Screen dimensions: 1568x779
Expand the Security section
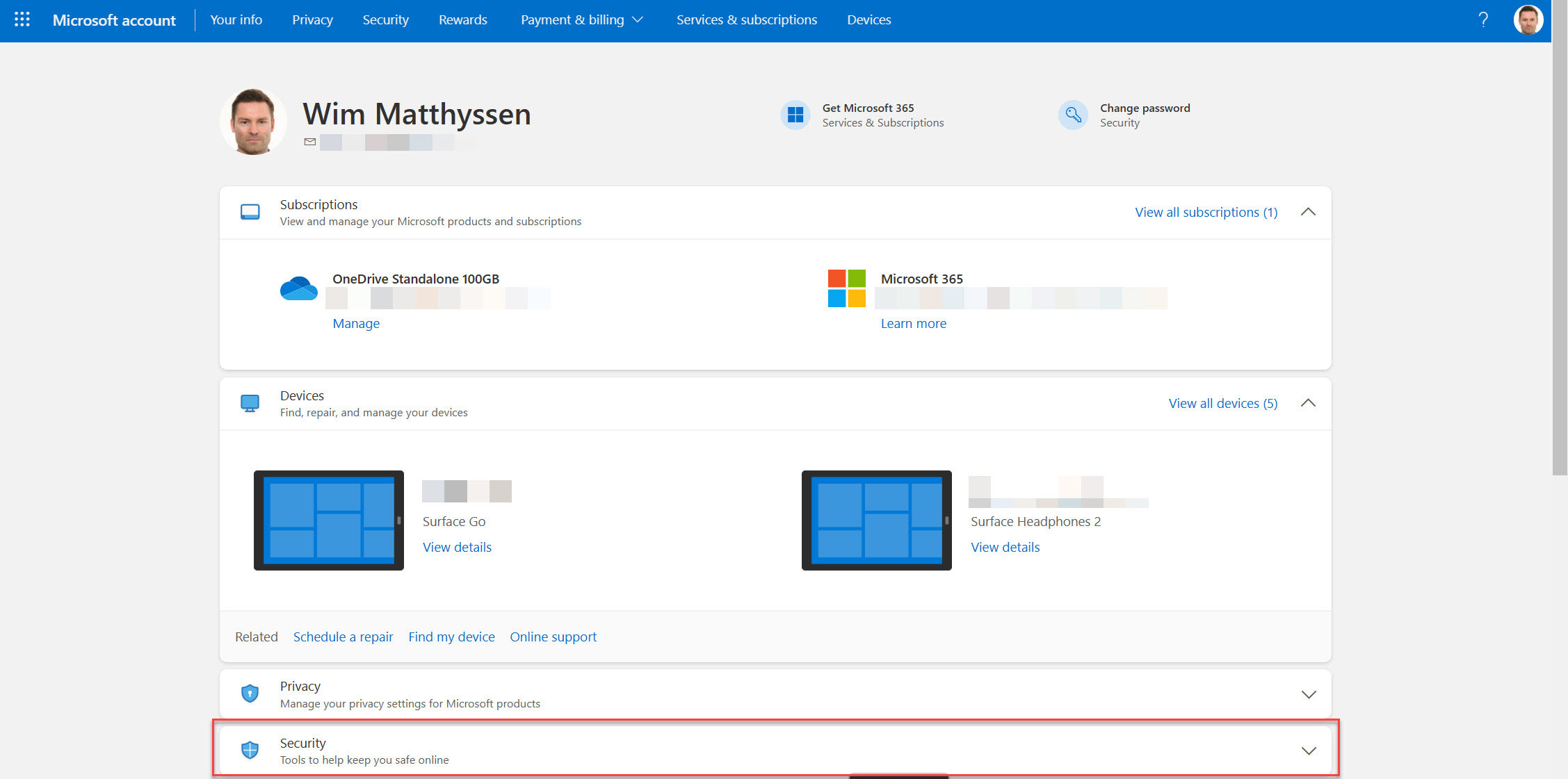(x=1308, y=751)
